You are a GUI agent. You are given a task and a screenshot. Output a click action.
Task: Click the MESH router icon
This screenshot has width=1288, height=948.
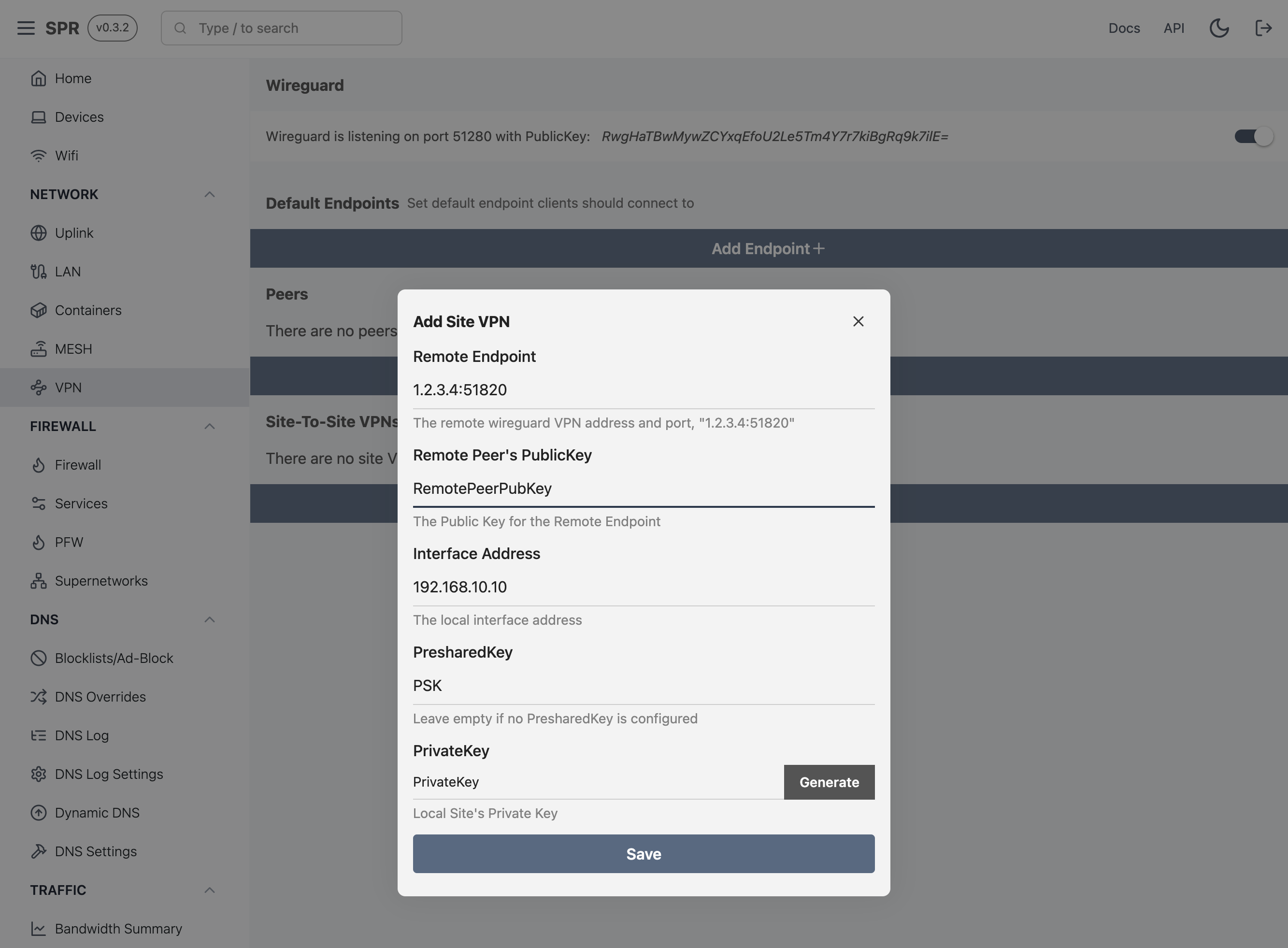[x=39, y=349]
